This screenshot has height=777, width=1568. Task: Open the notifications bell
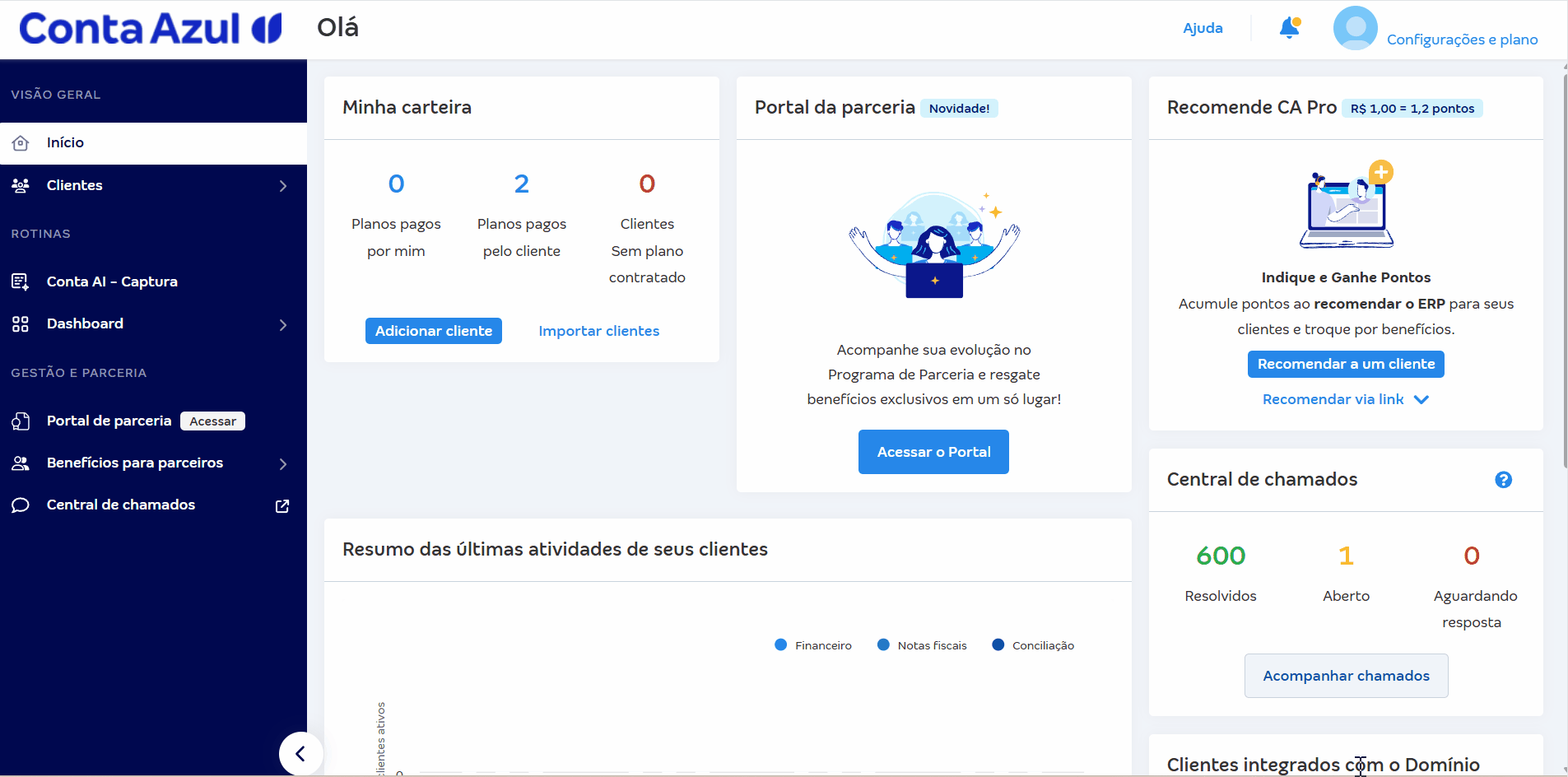click(x=1290, y=28)
